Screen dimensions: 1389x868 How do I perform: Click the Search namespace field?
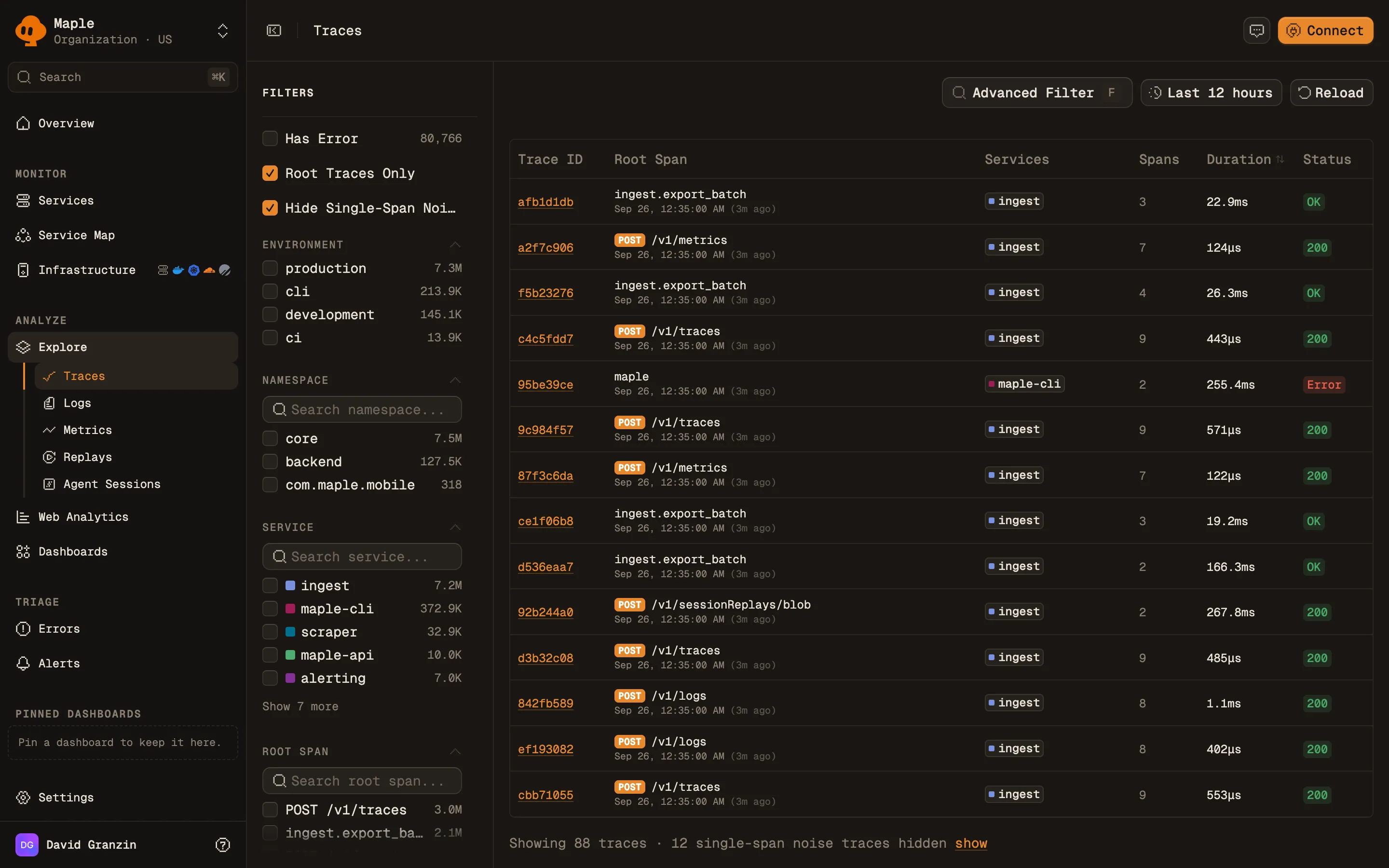(x=362, y=409)
